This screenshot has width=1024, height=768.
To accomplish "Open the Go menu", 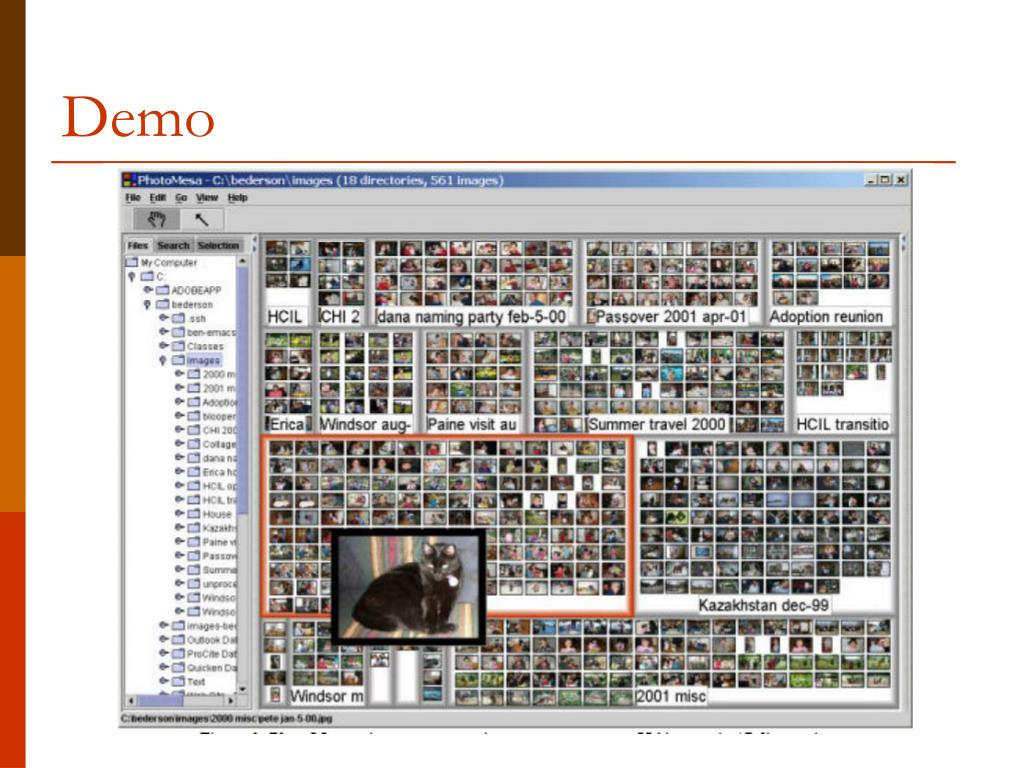I will pos(181,197).
